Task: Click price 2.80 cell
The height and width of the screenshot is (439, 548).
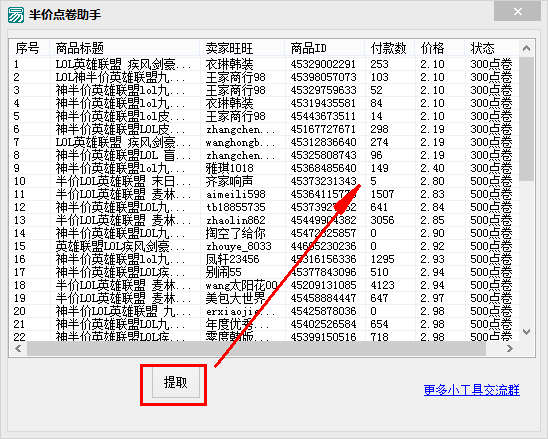Action: (x=432, y=181)
